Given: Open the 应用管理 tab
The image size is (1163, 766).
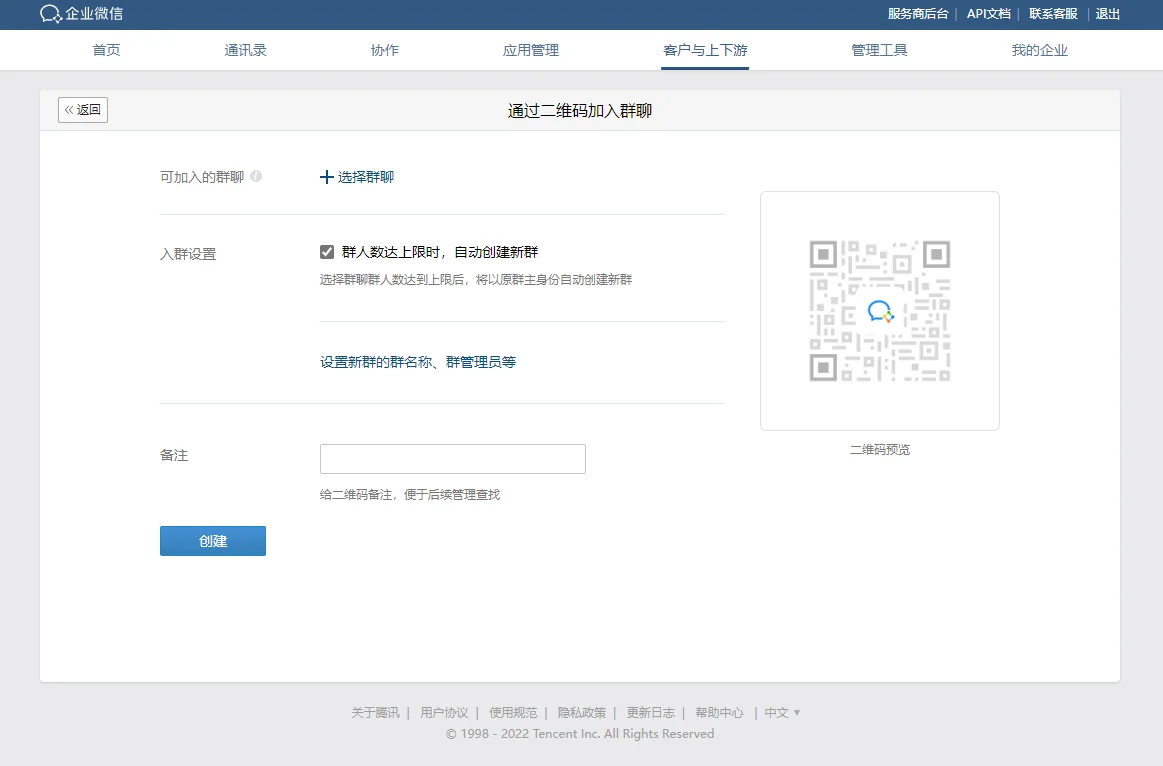Looking at the screenshot, I should (531, 50).
